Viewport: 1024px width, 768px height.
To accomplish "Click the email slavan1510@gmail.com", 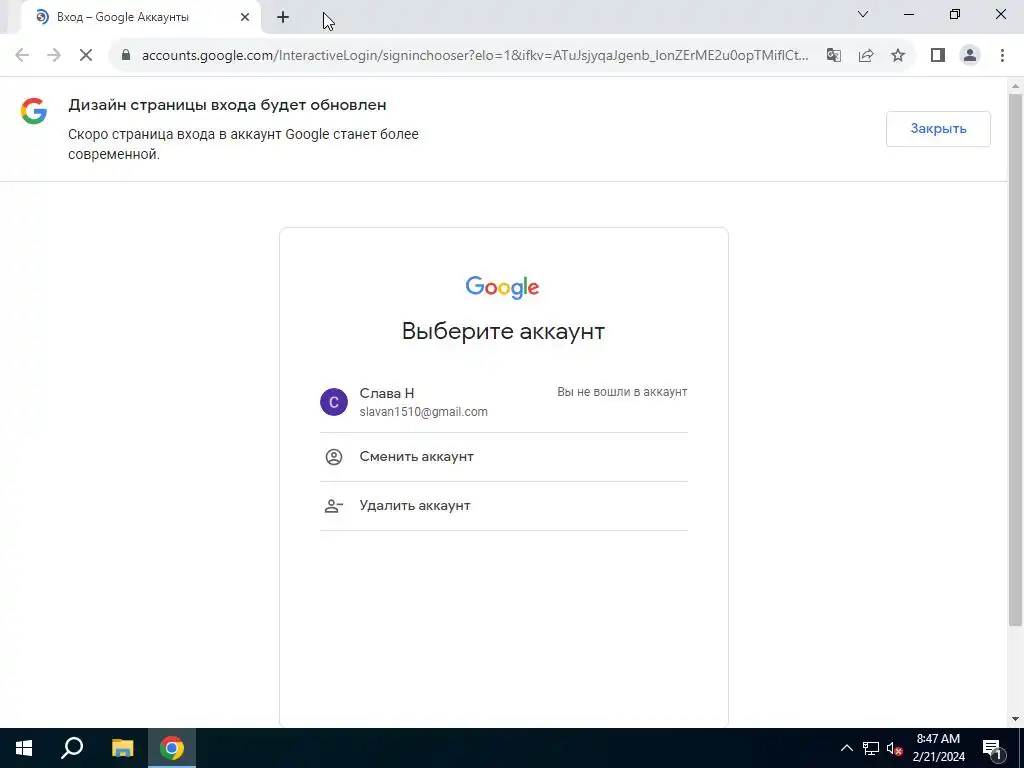I will pos(423,412).
